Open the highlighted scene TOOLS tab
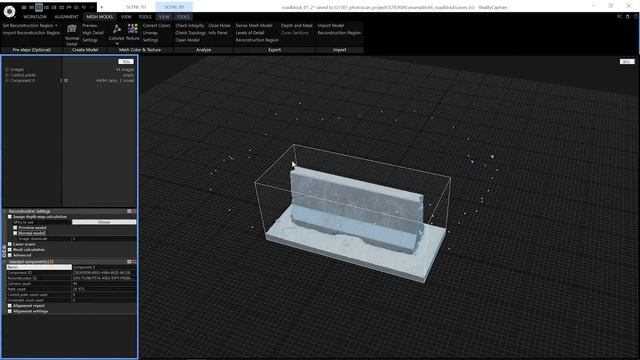Image resolution: width=640 pixels, height=360 pixels. pyautogui.click(x=183, y=17)
